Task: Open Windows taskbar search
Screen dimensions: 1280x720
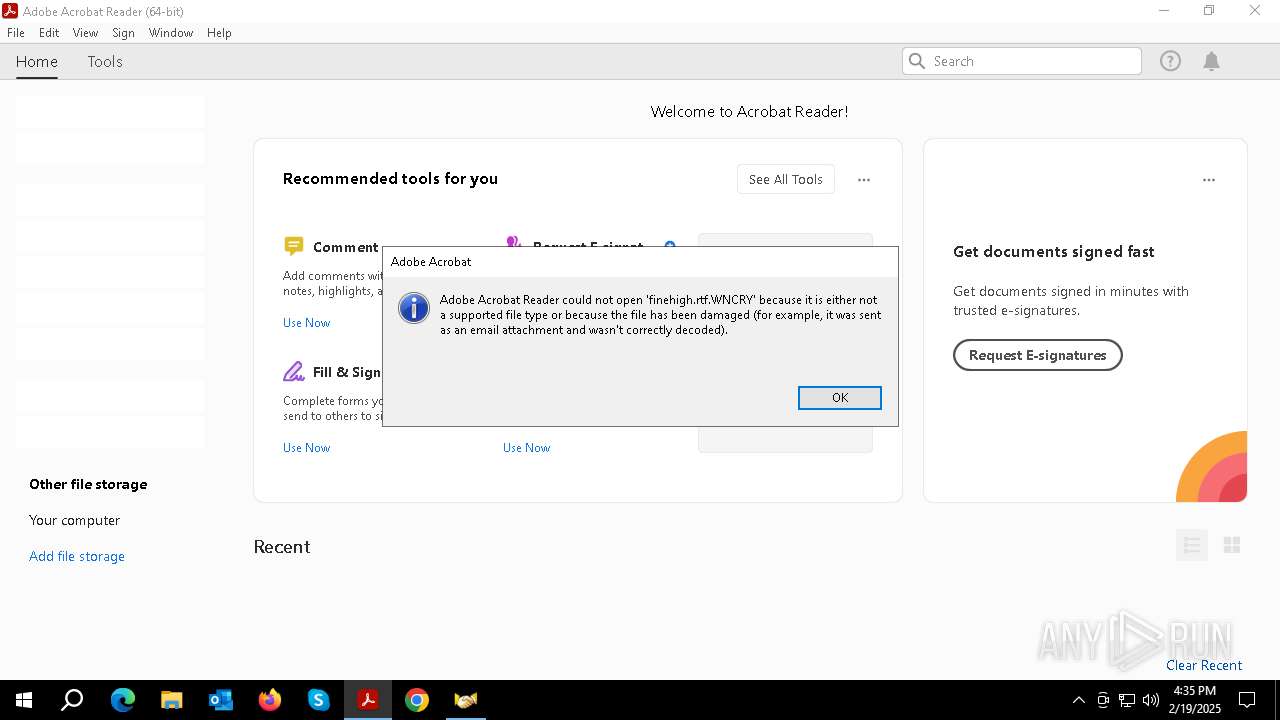Action: (x=72, y=700)
